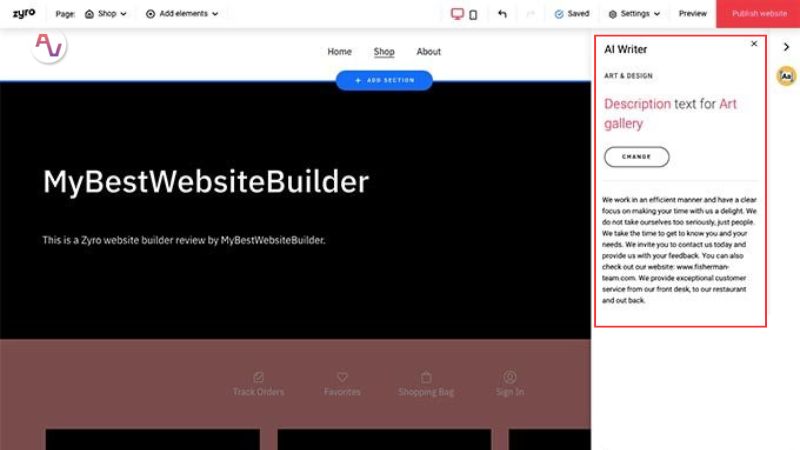800x450 pixels.
Task: Close the AI Writer panel
Action: (x=754, y=44)
